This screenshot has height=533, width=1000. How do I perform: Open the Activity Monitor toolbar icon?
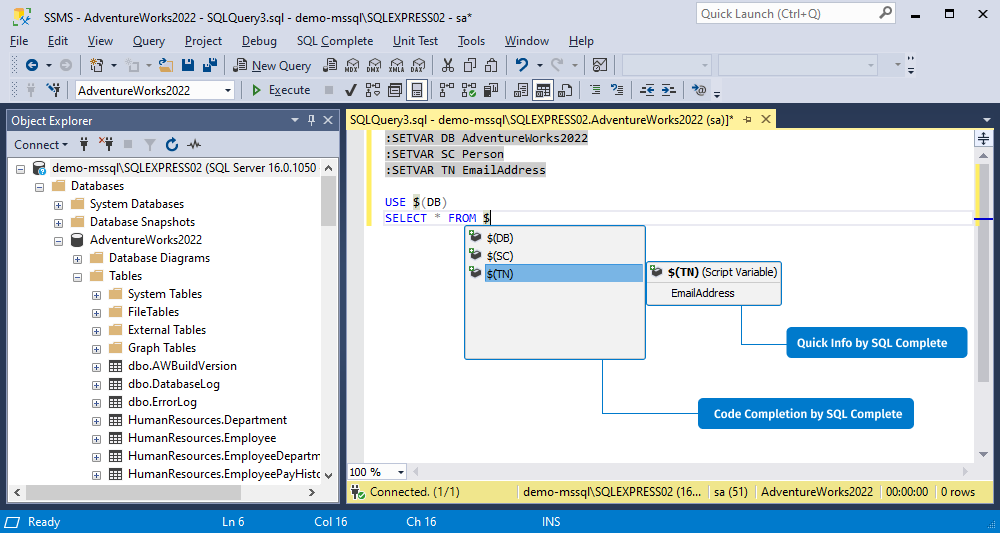(x=599, y=65)
